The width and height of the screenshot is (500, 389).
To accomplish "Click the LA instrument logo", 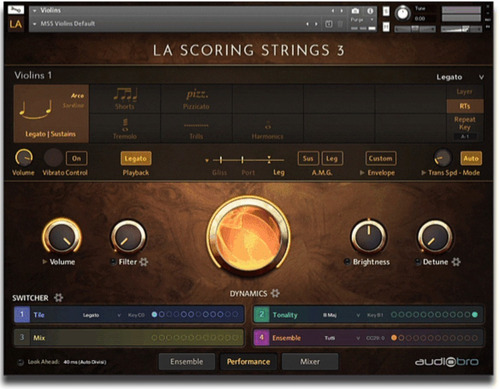I will 16,24.
